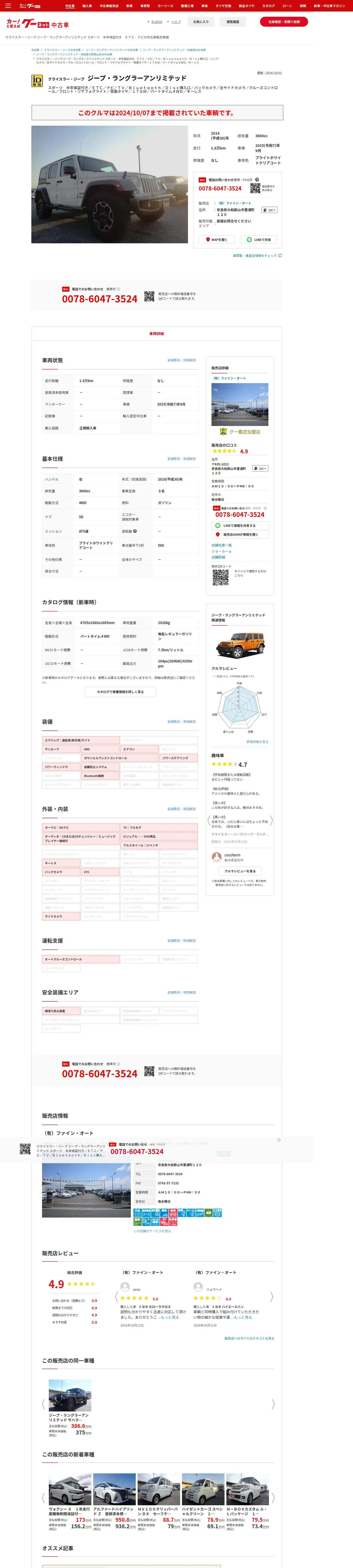Click the phone inquiry help question icon
This screenshot has width=353, height=1568.
point(257,180)
